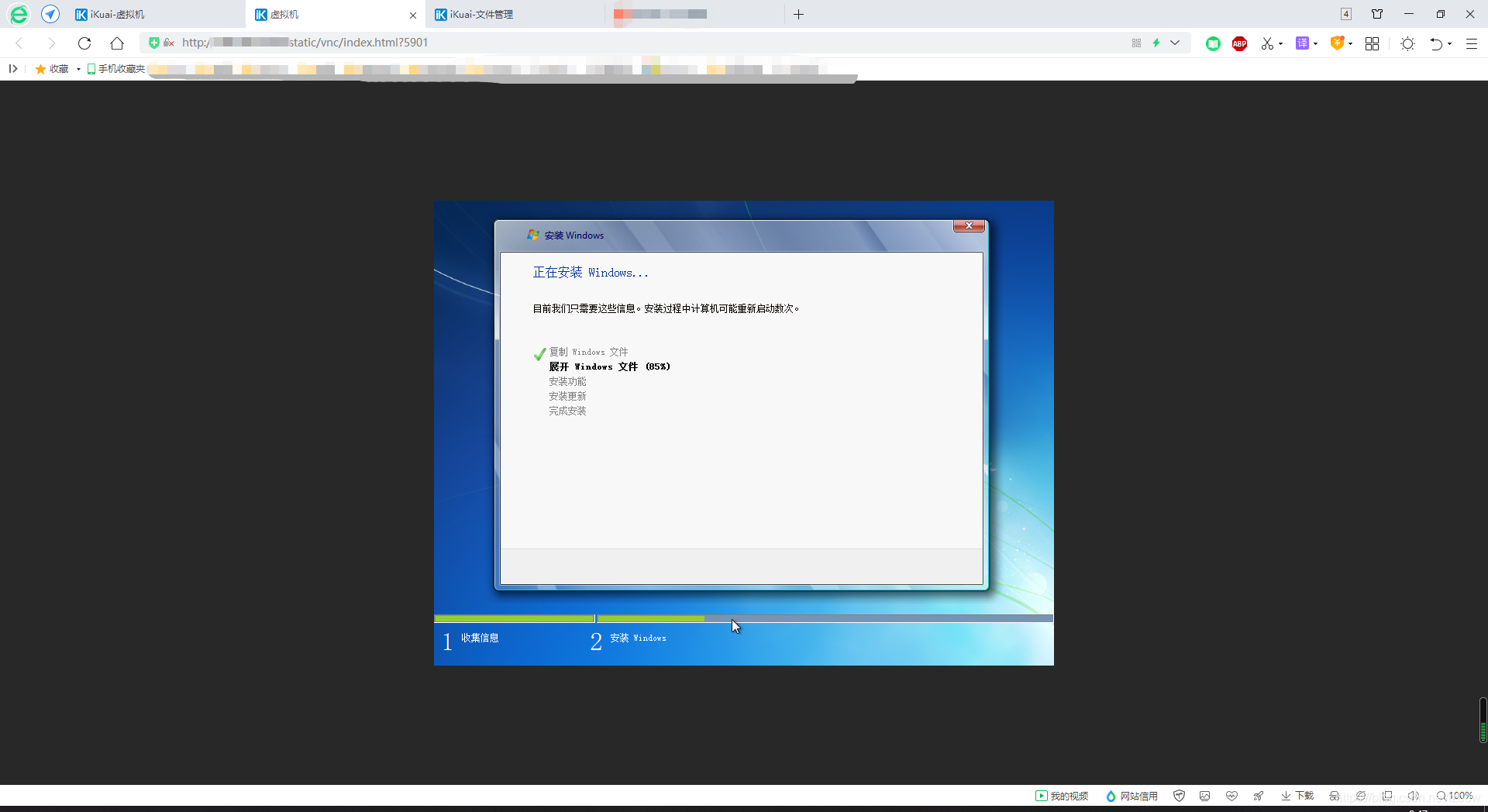Click the 复制 Windows 文件 completed step
This screenshot has height=812, width=1488.
[x=588, y=352]
